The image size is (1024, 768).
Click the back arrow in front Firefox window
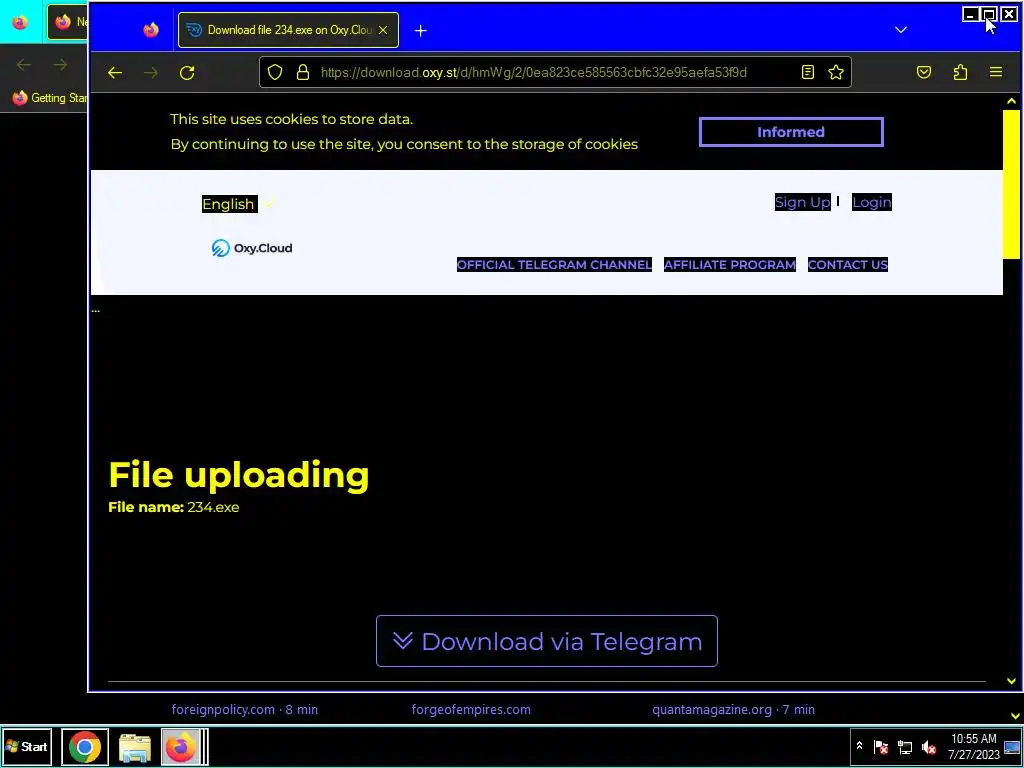(x=115, y=72)
